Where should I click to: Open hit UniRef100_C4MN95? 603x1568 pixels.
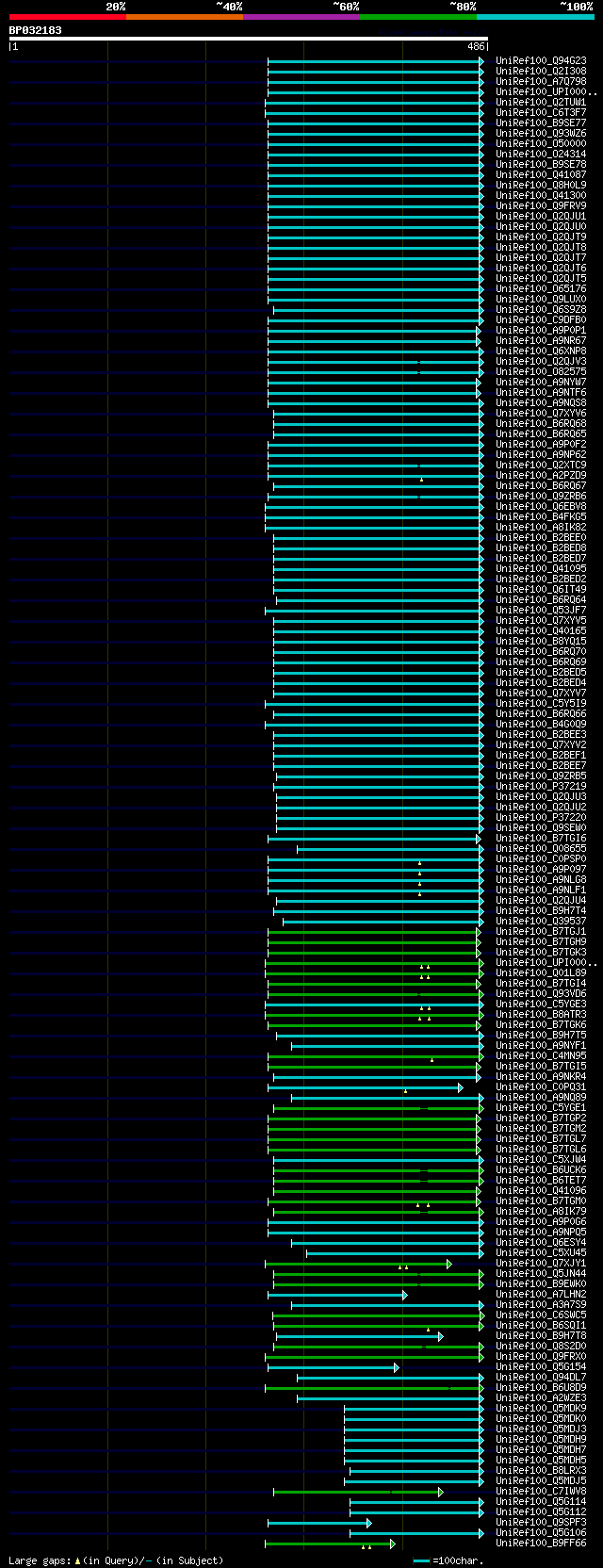541,1056
